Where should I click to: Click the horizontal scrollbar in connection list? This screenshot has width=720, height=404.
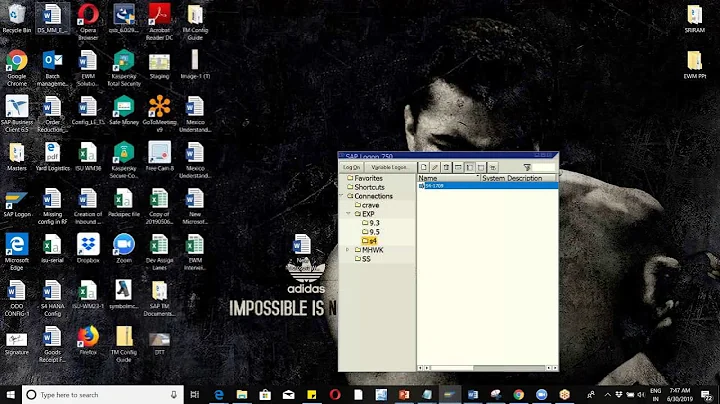488,368
